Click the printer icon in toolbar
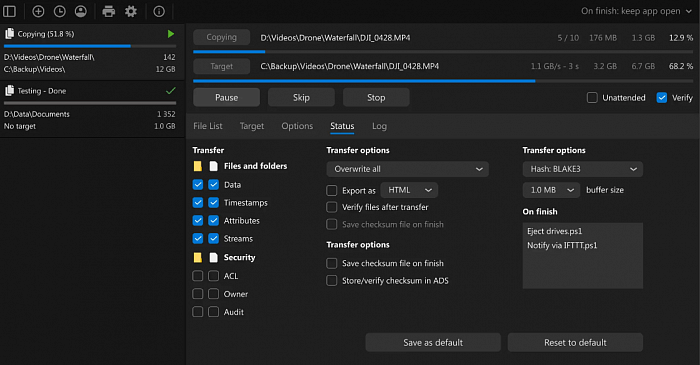Screen dimensions: 700x365 (108, 11)
